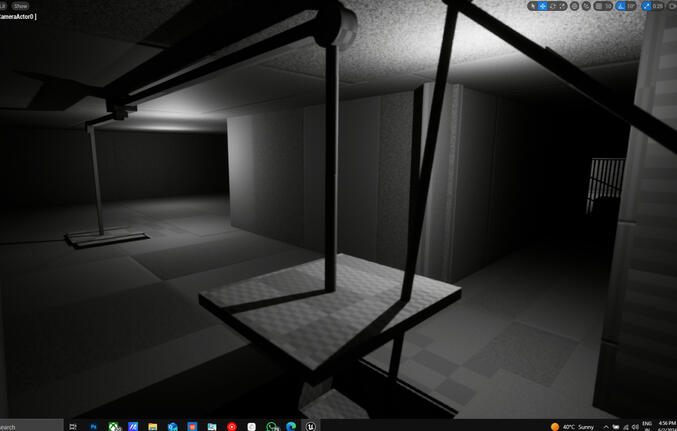
Task: Open File Explorer from the taskbar
Action: [153, 425]
